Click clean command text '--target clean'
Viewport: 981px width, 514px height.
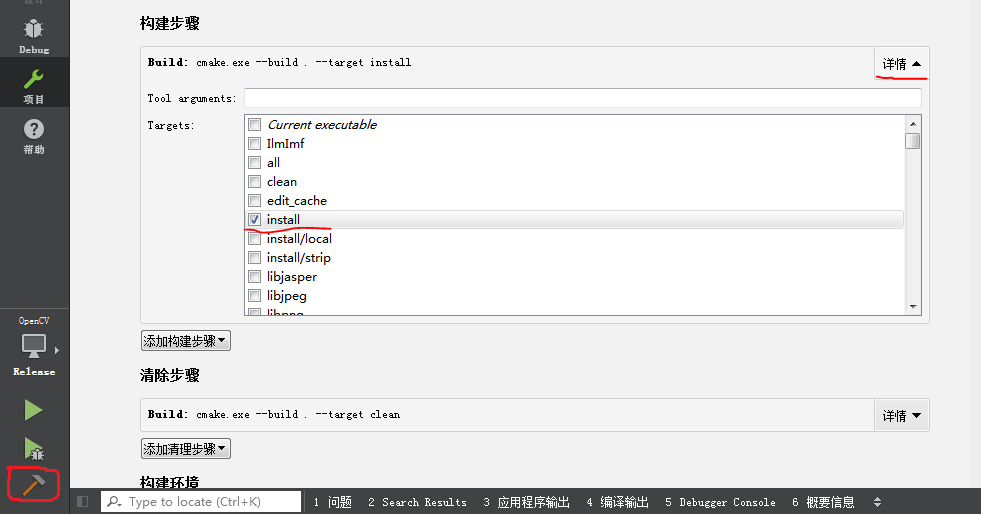click(357, 415)
